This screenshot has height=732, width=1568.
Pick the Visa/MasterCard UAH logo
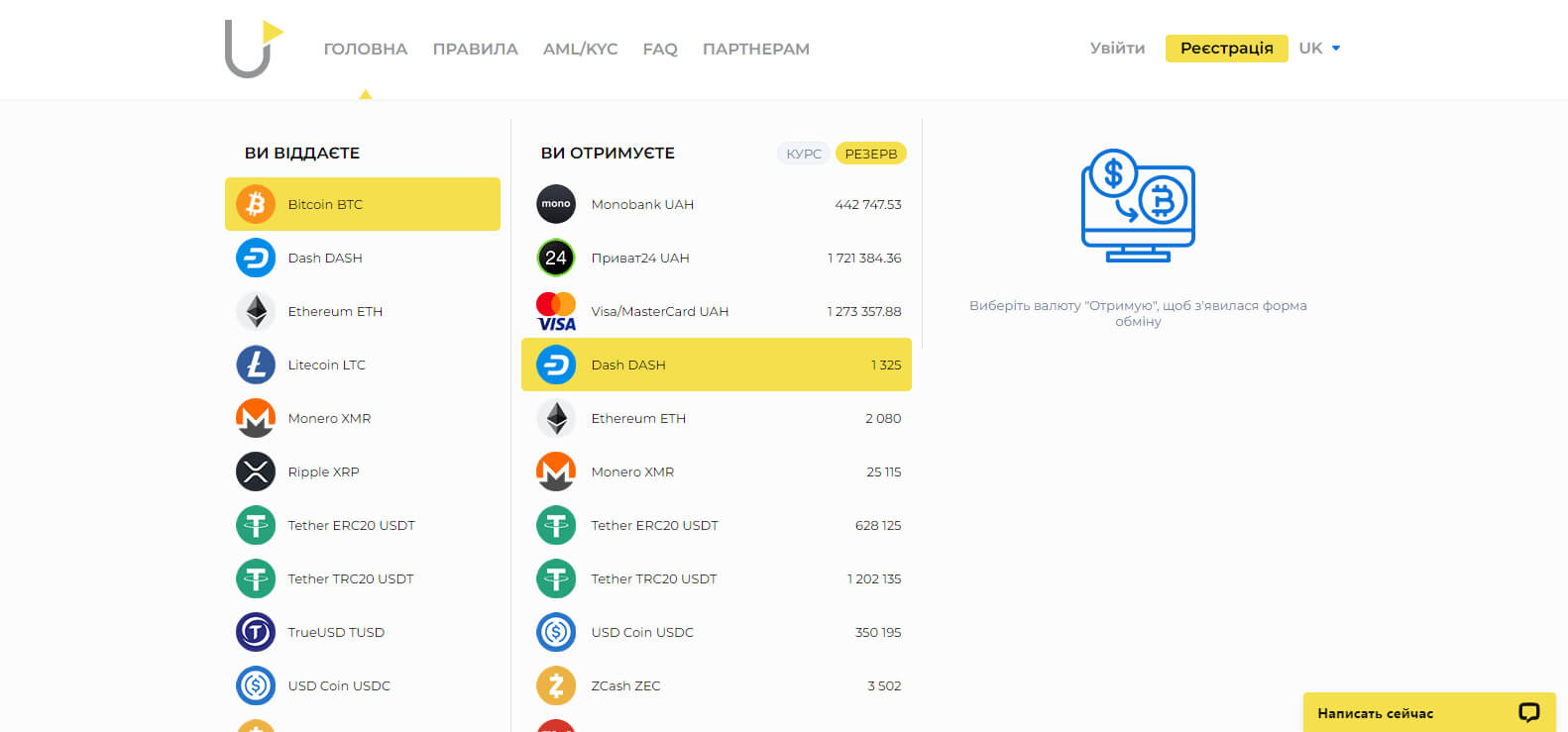(x=556, y=311)
